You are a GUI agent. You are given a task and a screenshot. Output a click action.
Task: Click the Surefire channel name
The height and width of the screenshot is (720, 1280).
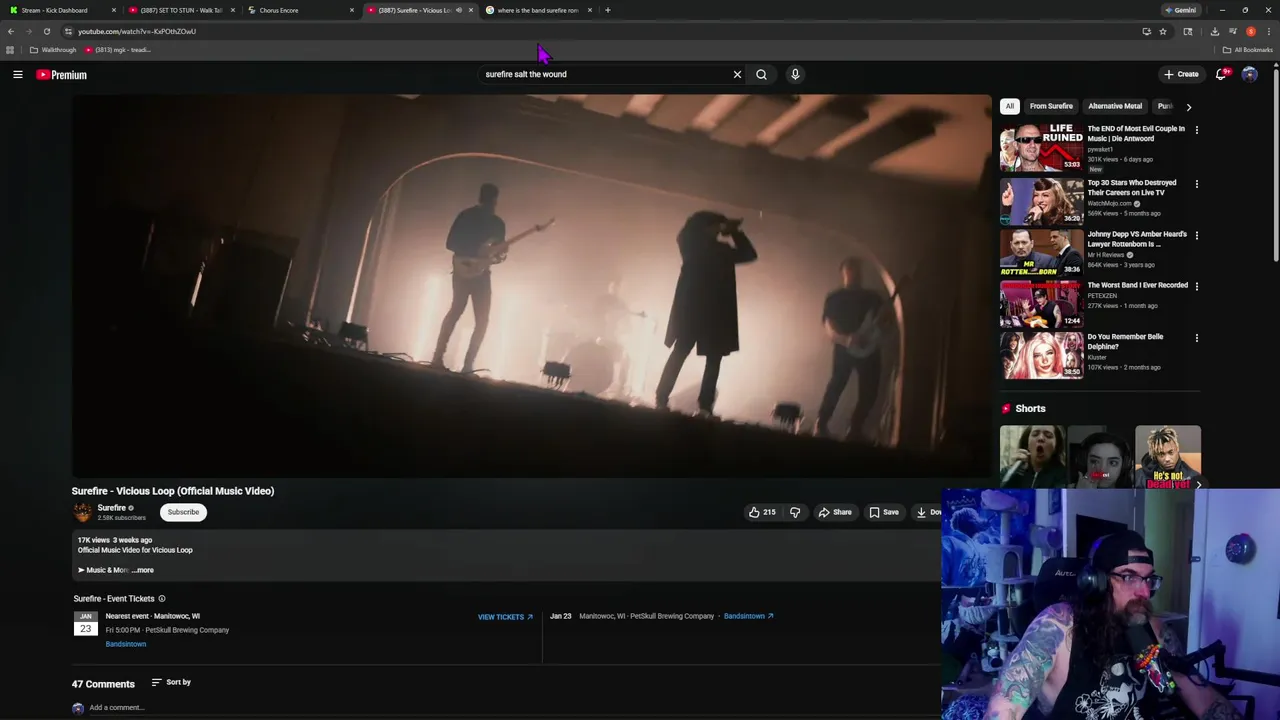111,508
